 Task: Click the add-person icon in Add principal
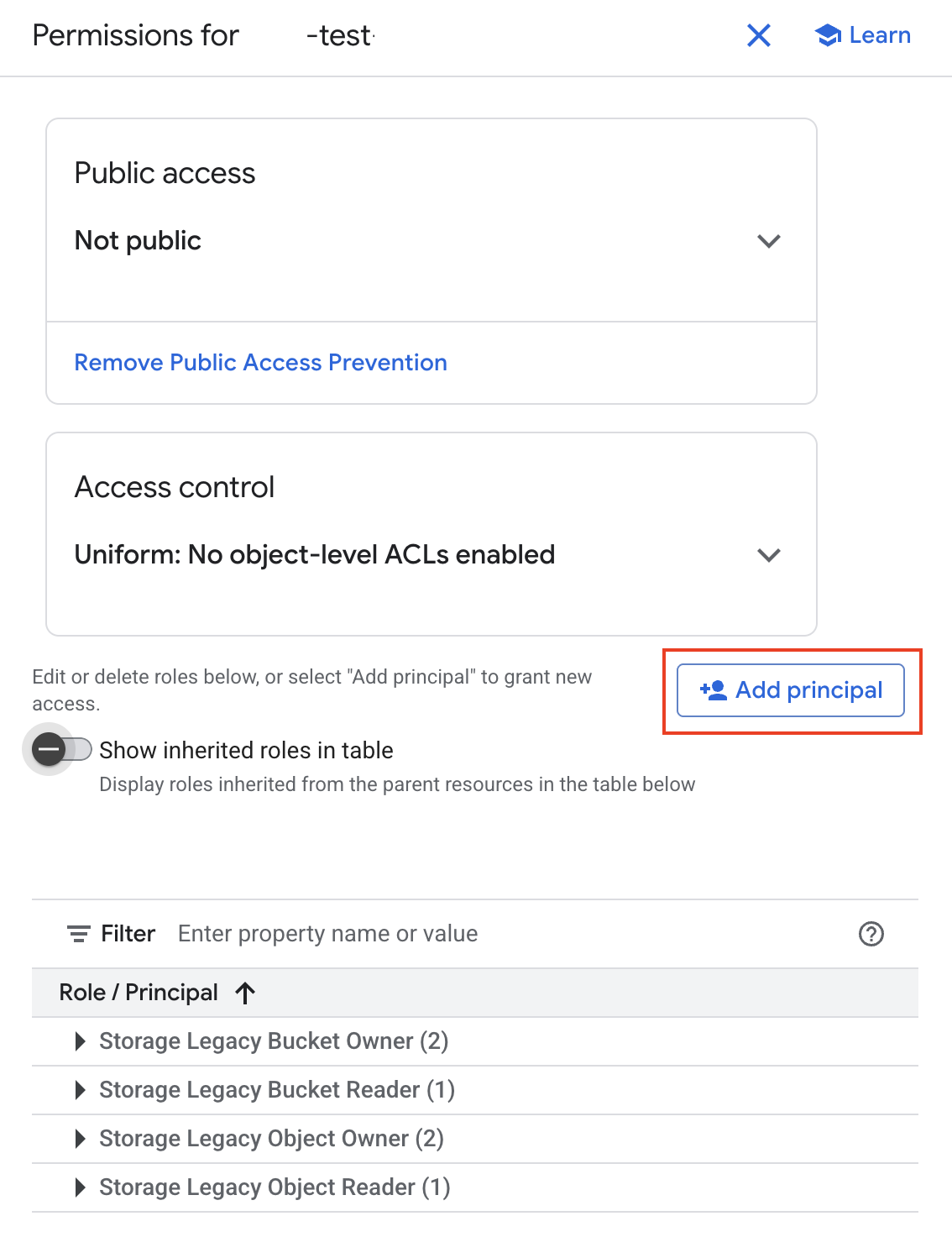(x=714, y=690)
